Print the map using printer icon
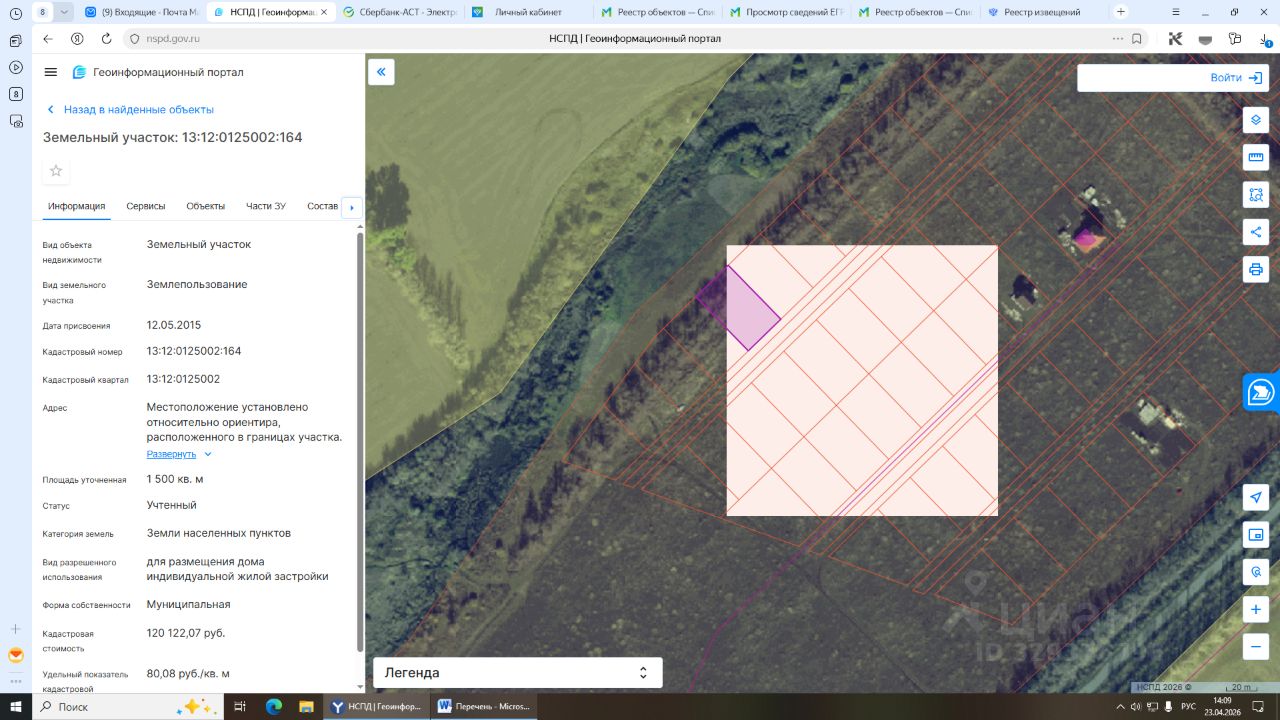 click(1256, 269)
